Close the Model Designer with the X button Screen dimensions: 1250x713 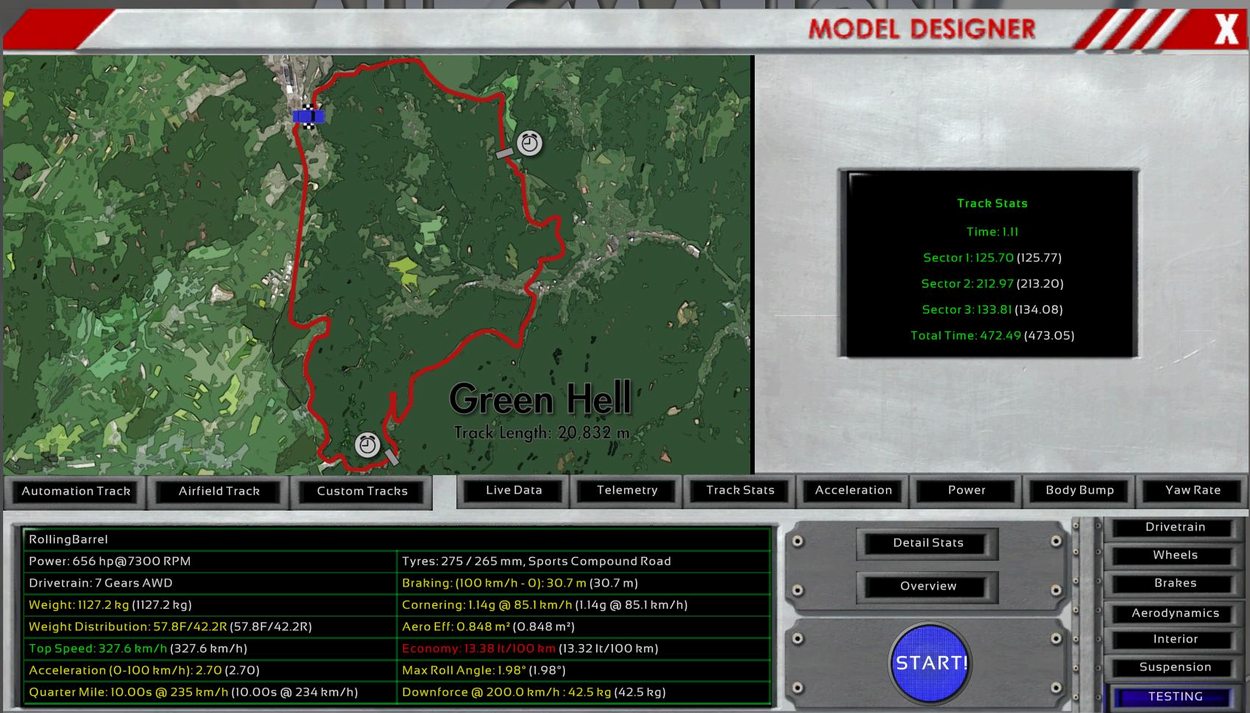(1227, 31)
